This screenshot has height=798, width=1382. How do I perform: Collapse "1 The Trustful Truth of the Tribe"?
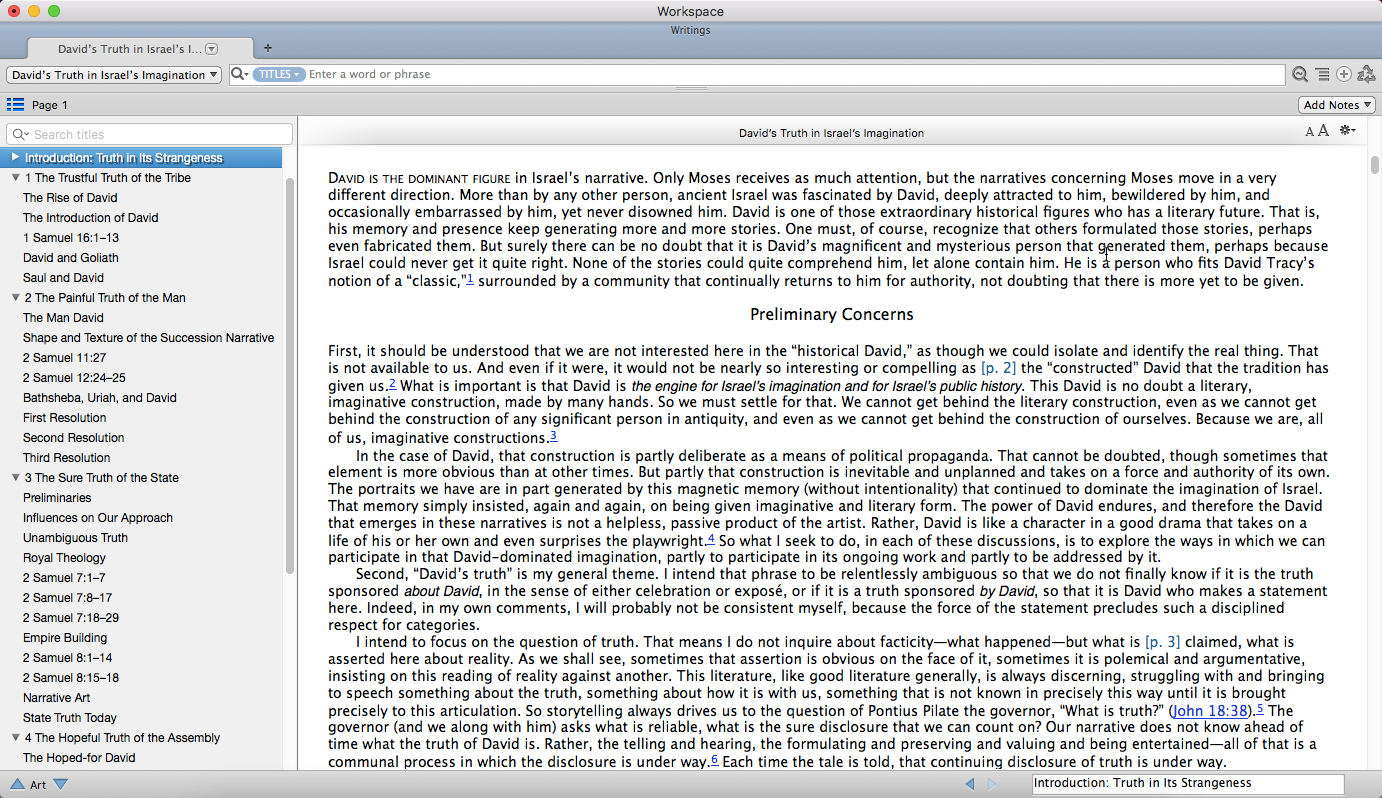pyautogui.click(x=16, y=178)
